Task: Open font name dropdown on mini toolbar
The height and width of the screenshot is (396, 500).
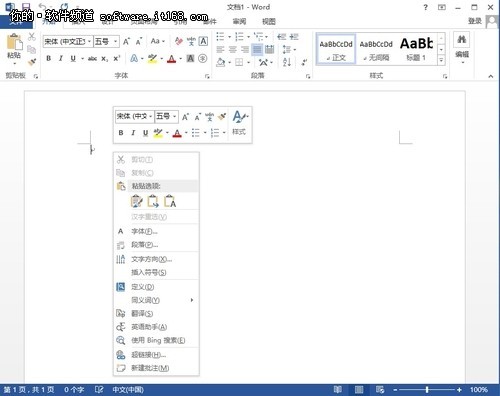Action: (x=151, y=116)
